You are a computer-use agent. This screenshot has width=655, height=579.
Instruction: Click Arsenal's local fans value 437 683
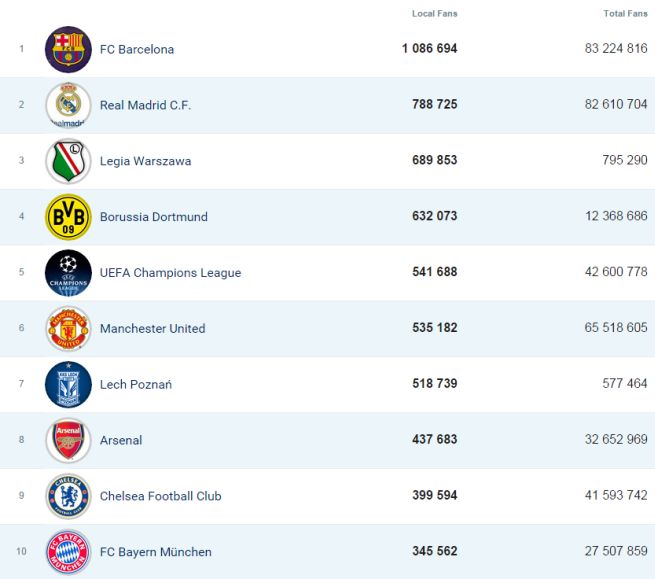point(434,440)
